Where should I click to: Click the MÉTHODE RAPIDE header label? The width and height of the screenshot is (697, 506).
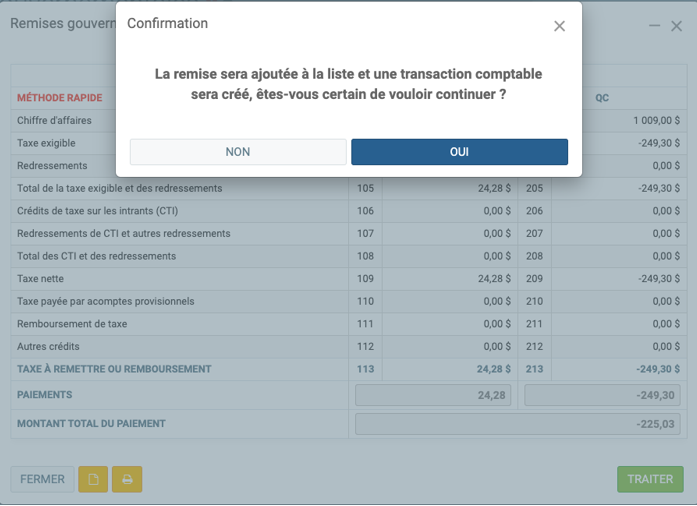[59, 98]
